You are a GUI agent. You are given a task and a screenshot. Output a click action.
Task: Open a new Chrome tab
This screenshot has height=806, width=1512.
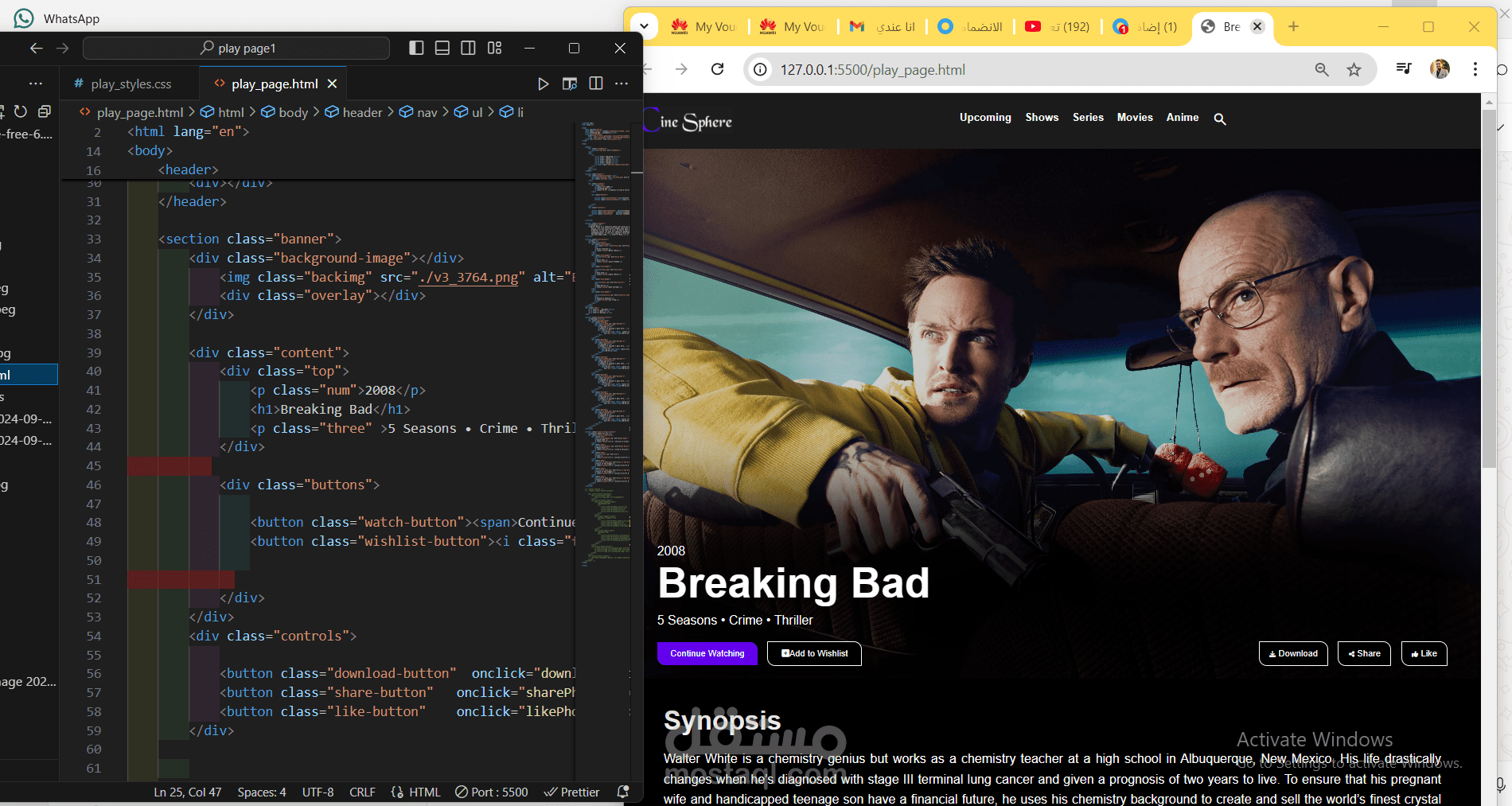(x=1294, y=26)
